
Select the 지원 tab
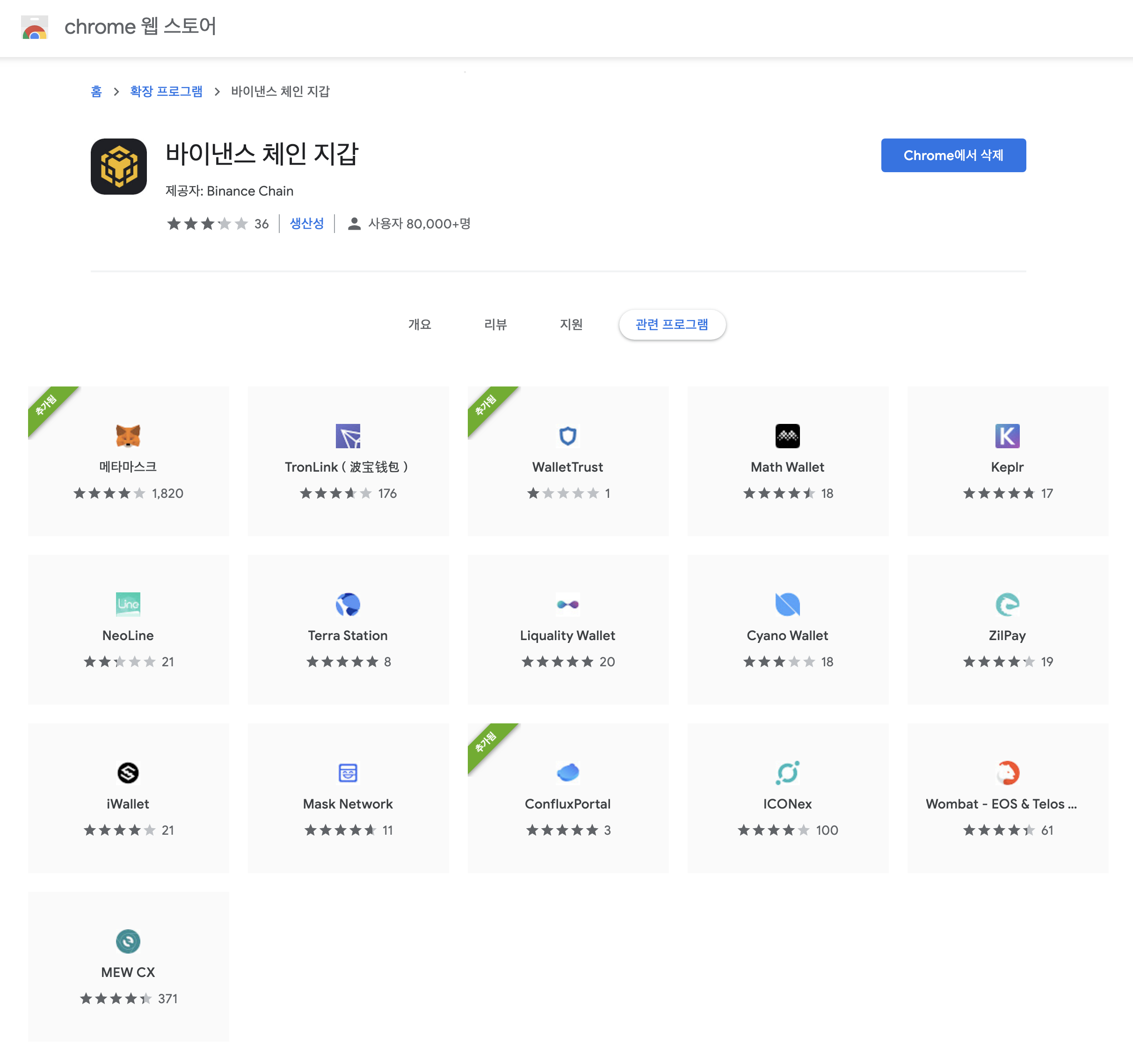[x=571, y=324]
